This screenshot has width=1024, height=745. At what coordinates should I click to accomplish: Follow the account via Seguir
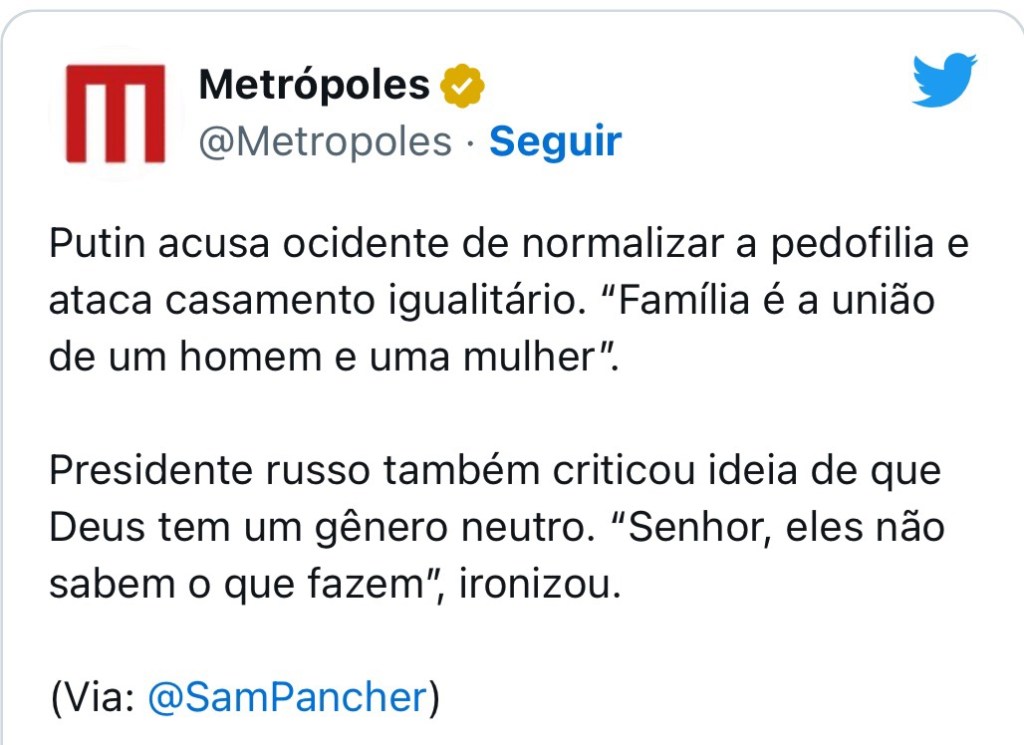pos(555,142)
